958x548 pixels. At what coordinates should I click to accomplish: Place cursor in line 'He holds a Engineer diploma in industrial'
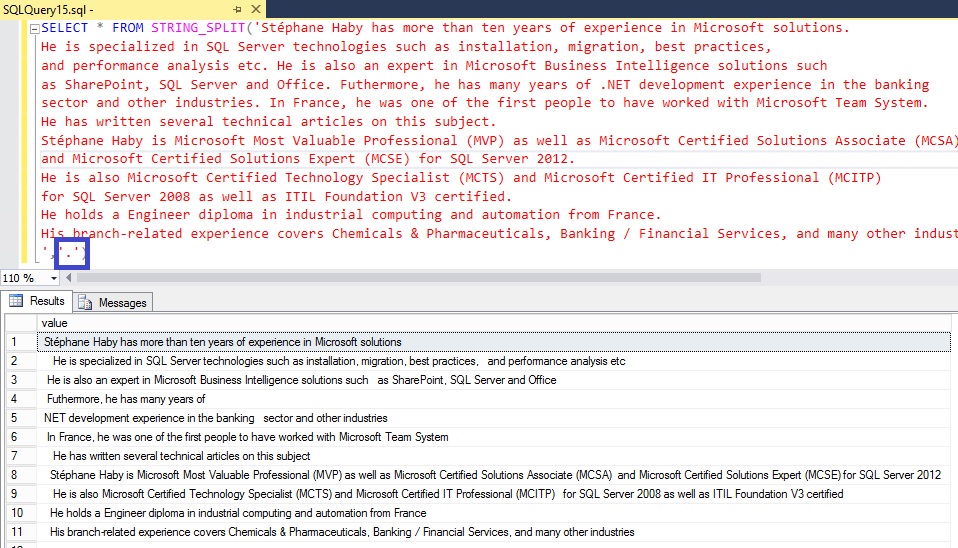point(351,215)
